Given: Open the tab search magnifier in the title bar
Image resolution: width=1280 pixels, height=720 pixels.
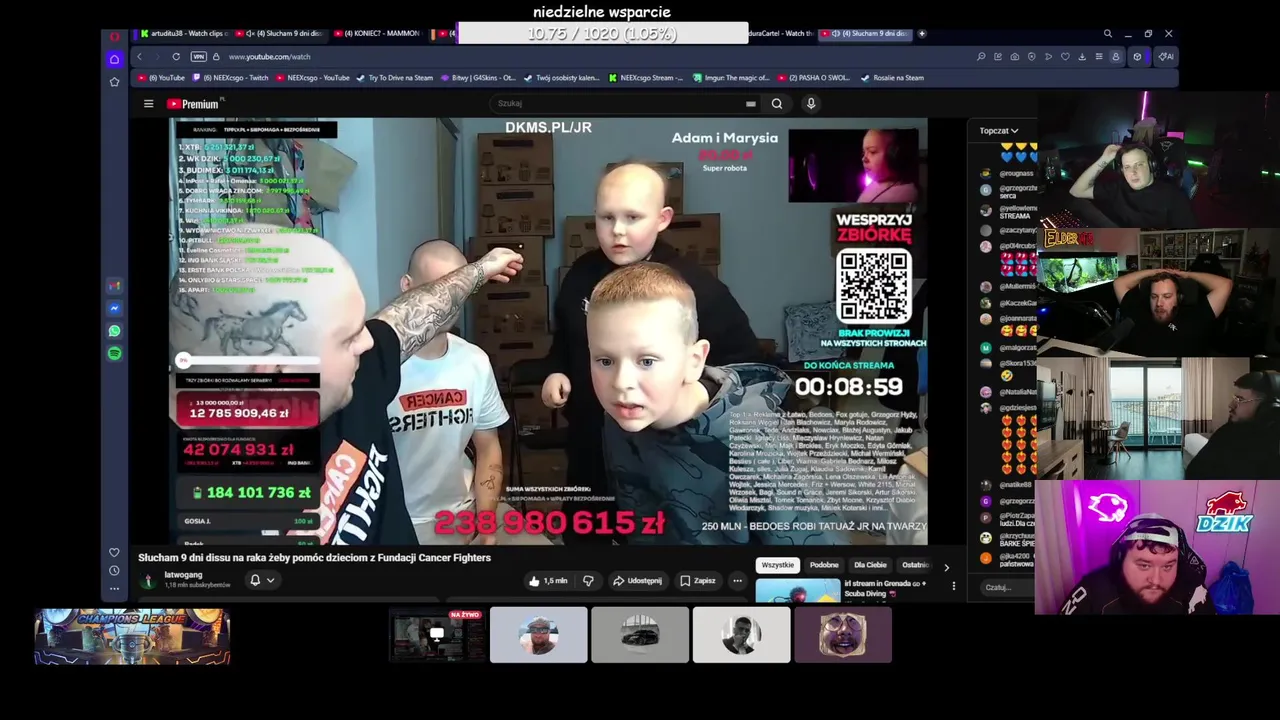Looking at the screenshot, I should click(1107, 33).
